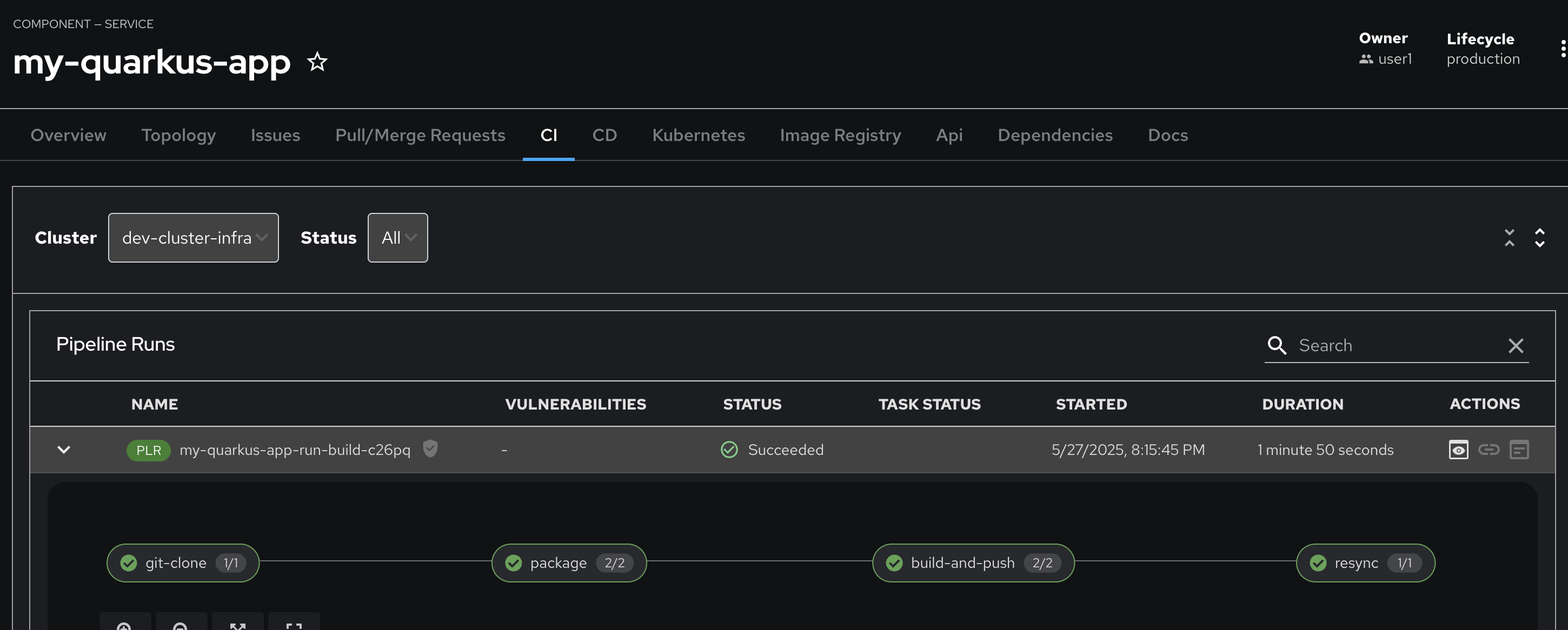This screenshot has height=630, width=1568.
Task: Select the build-and-push task node
Action: [x=973, y=563]
